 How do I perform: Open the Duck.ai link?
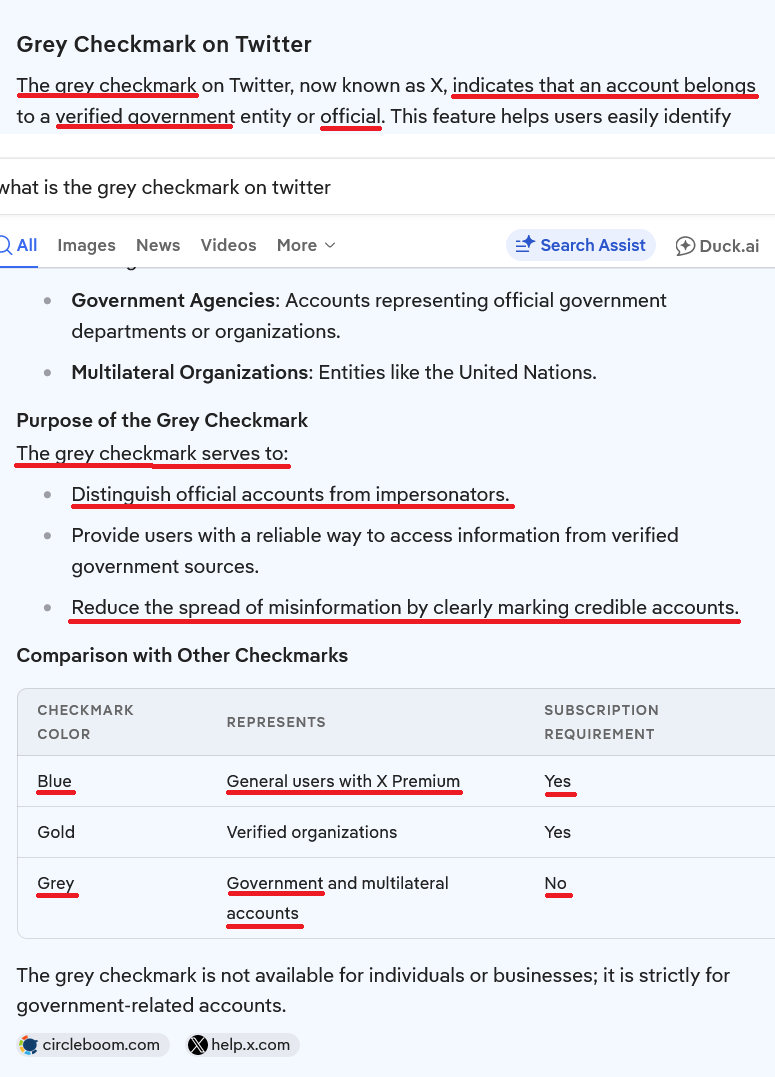coord(717,246)
